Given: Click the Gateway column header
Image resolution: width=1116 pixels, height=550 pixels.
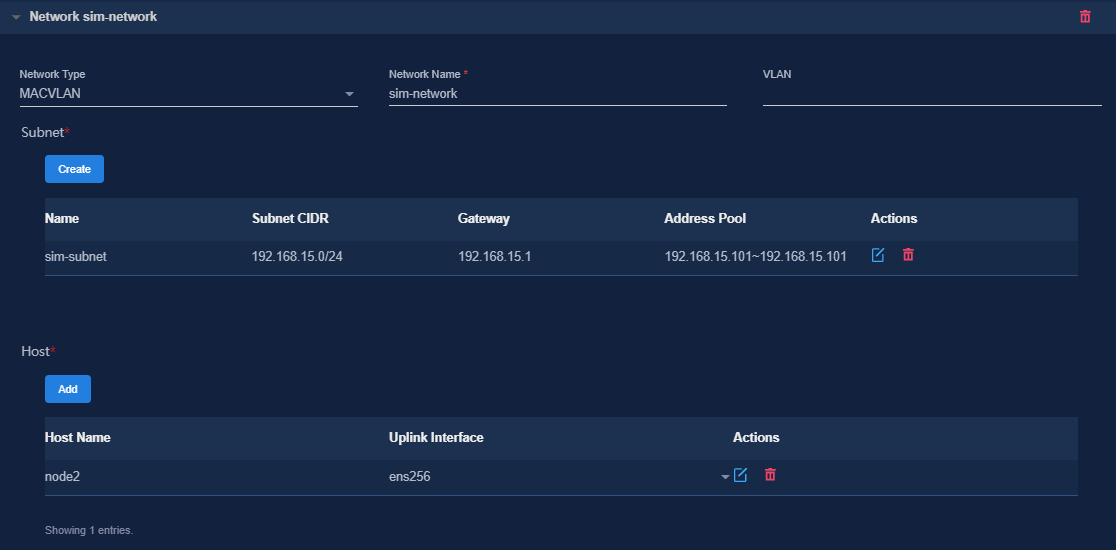Looking at the screenshot, I should 483,218.
